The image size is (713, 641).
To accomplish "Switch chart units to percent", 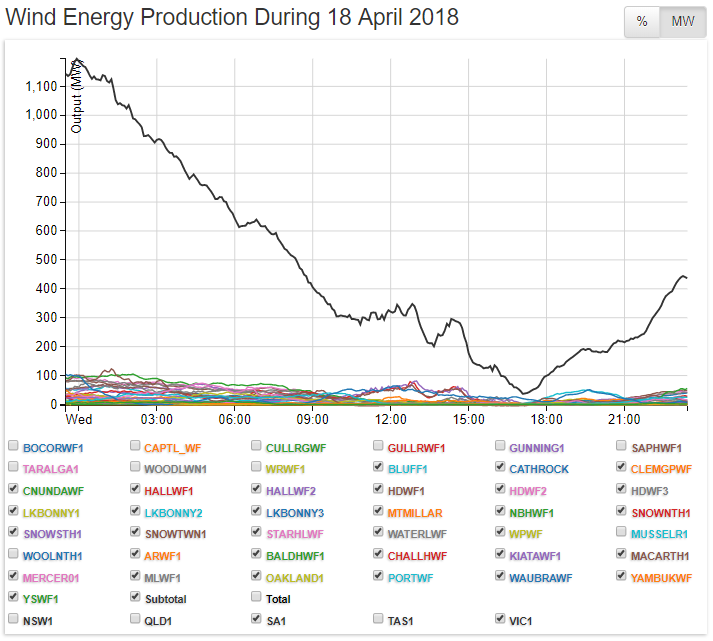I will click(642, 22).
